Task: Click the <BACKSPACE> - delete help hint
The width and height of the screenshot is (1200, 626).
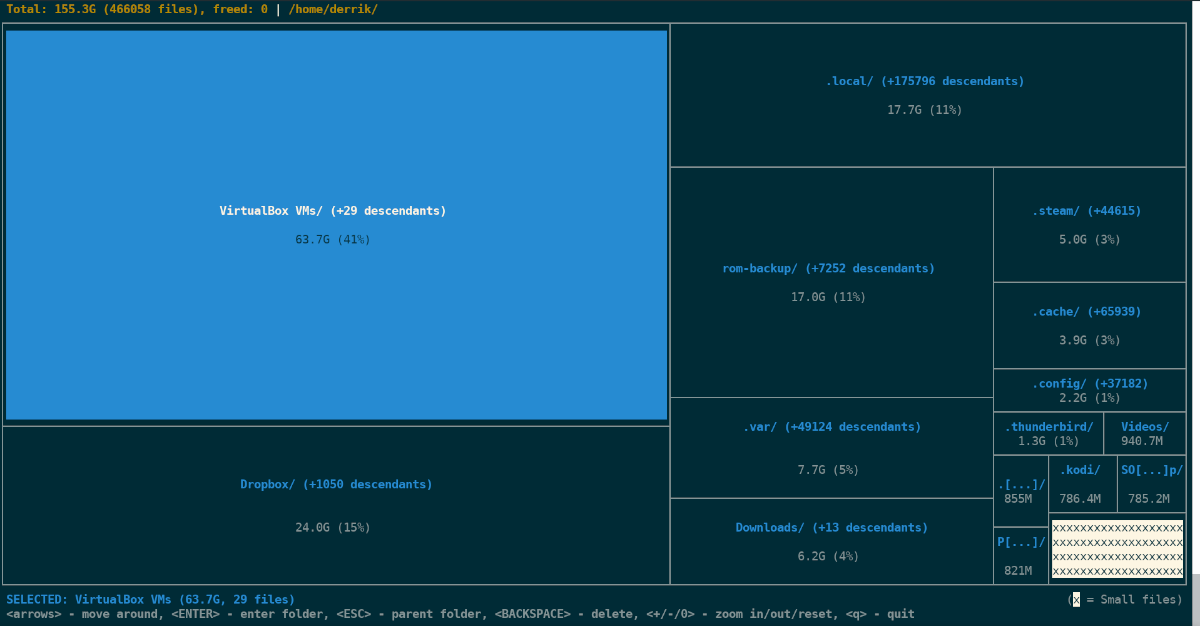Action: 563,614
